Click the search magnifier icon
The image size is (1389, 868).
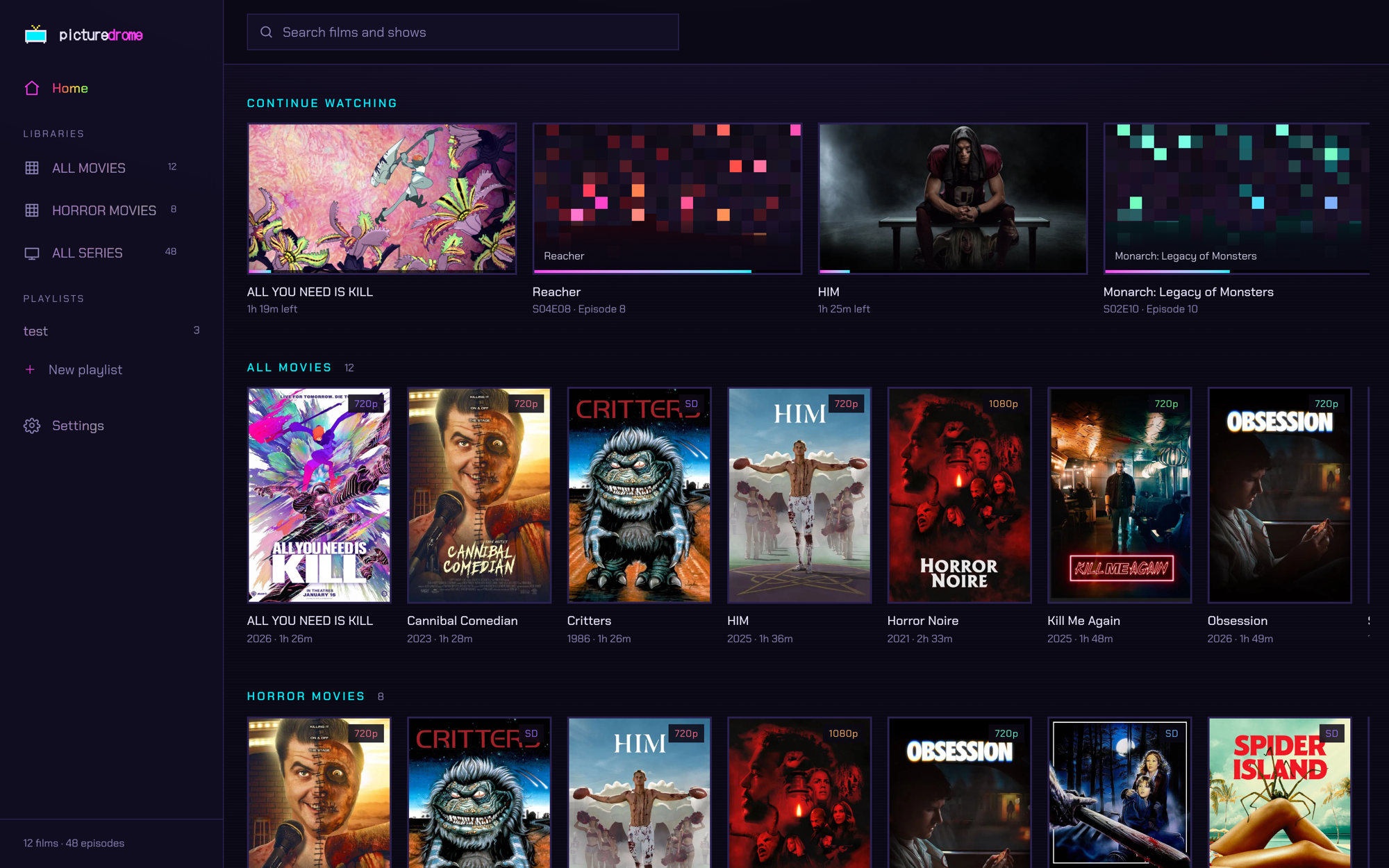tap(266, 32)
